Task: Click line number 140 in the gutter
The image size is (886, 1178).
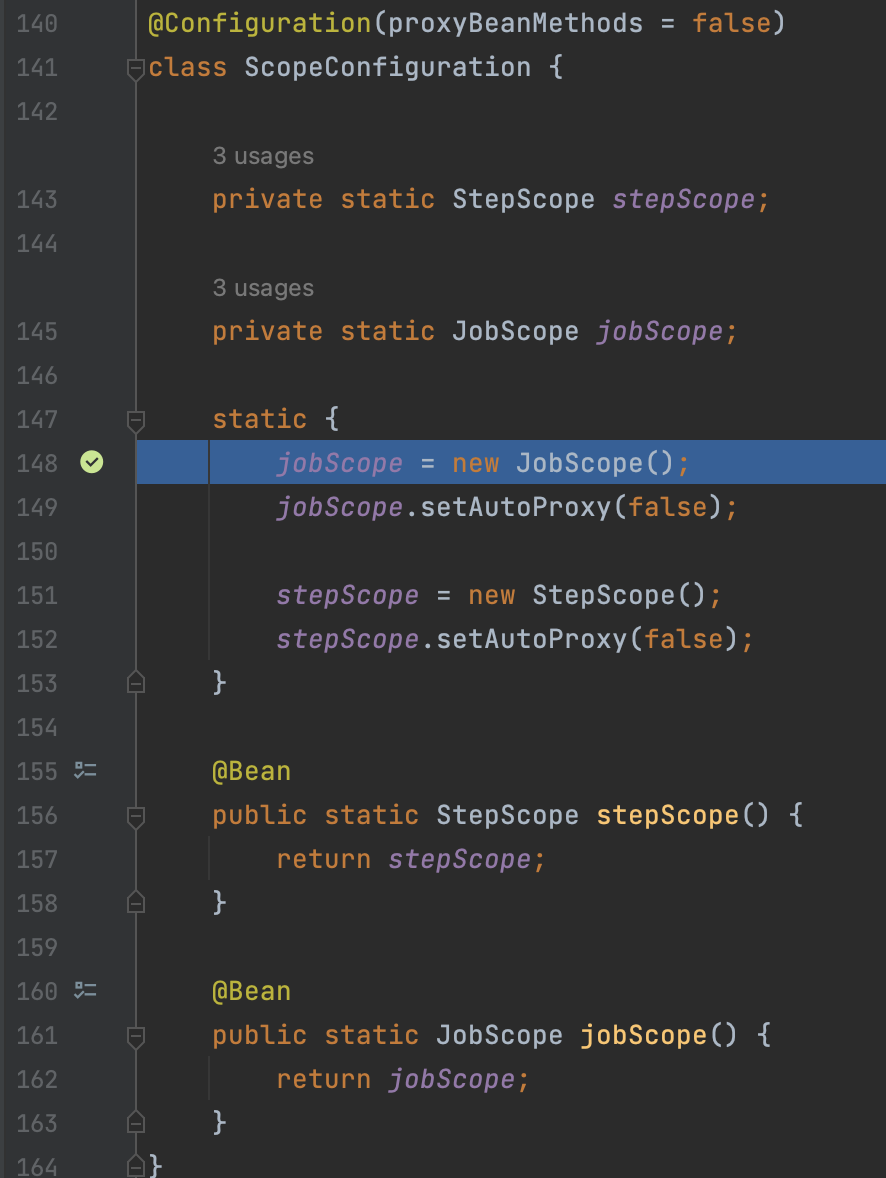Action: 37,23
